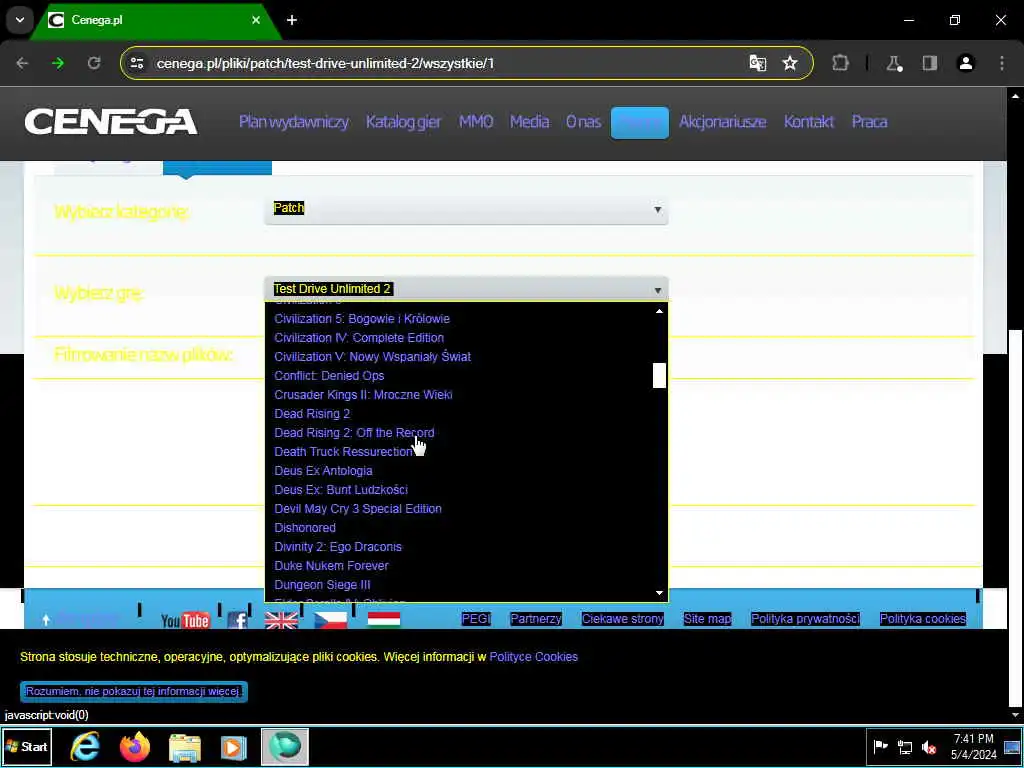Viewport: 1024px width, 768px height.
Task: Open Plan wydawniczy menu item
Action: pos(294,122)
